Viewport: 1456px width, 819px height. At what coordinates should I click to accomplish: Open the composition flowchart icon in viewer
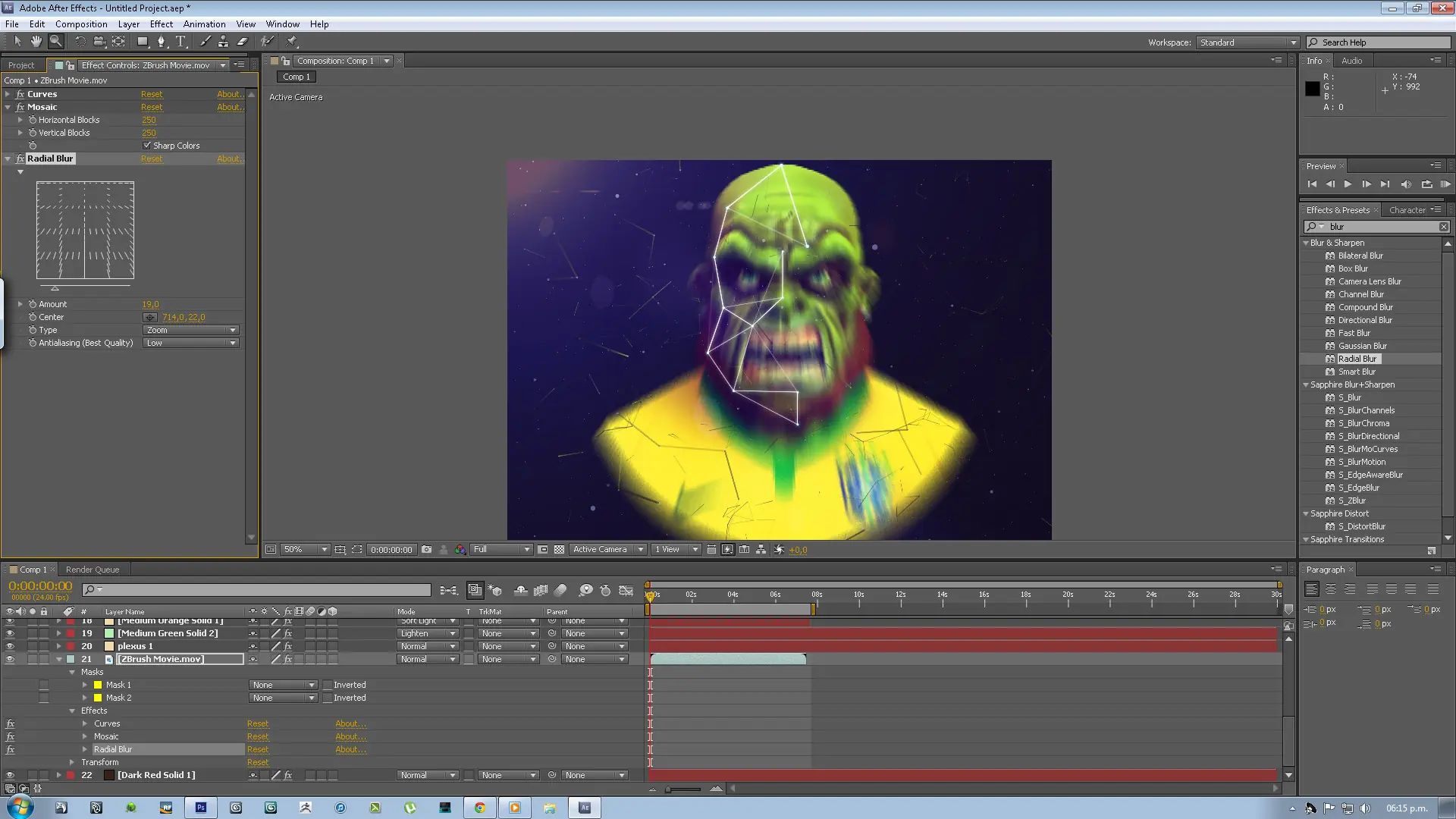click(x=761, y=550)
